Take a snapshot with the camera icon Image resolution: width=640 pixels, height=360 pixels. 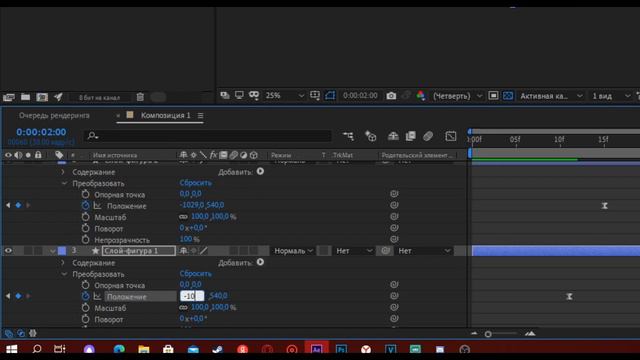tap(391, 96)
